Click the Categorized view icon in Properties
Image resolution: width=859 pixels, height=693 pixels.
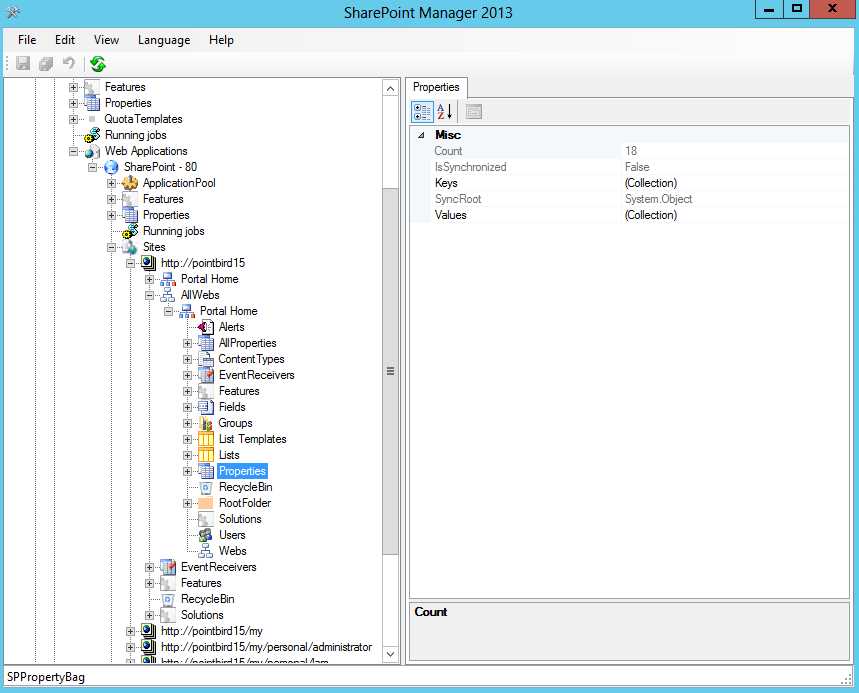click(422, 112)
